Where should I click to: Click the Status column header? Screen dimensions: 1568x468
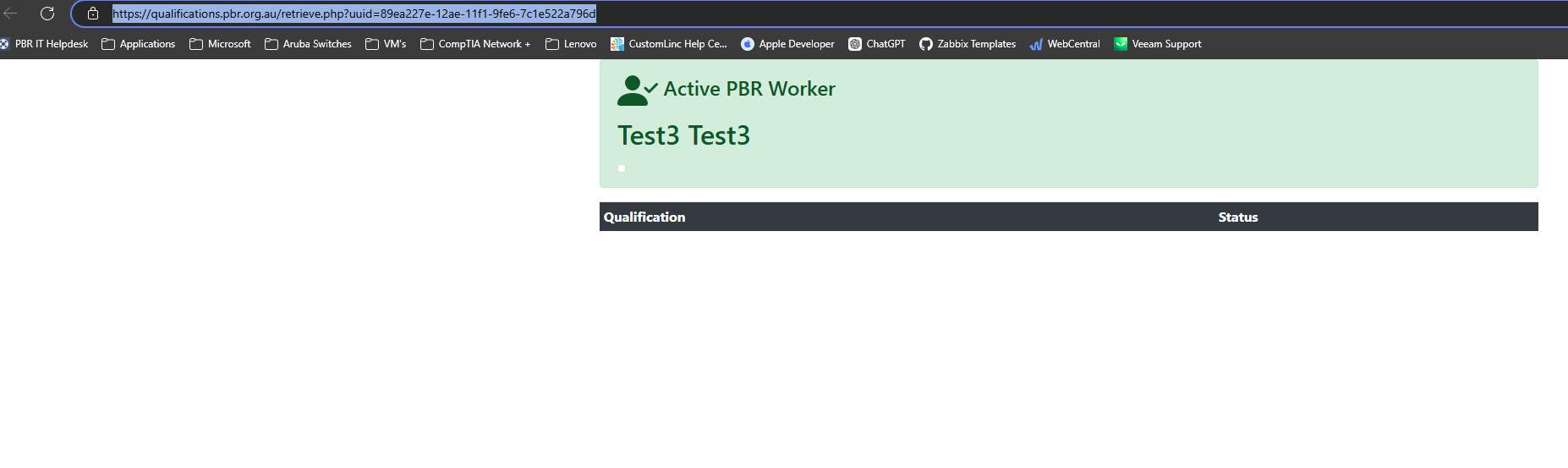coord(1237,217)
